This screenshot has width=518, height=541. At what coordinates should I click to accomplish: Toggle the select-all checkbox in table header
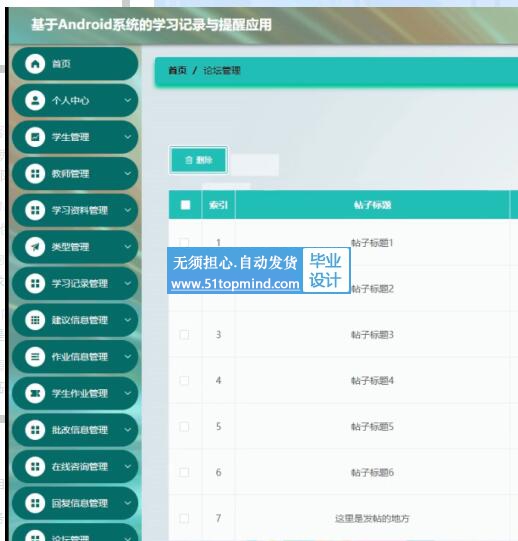click(185, 205)
